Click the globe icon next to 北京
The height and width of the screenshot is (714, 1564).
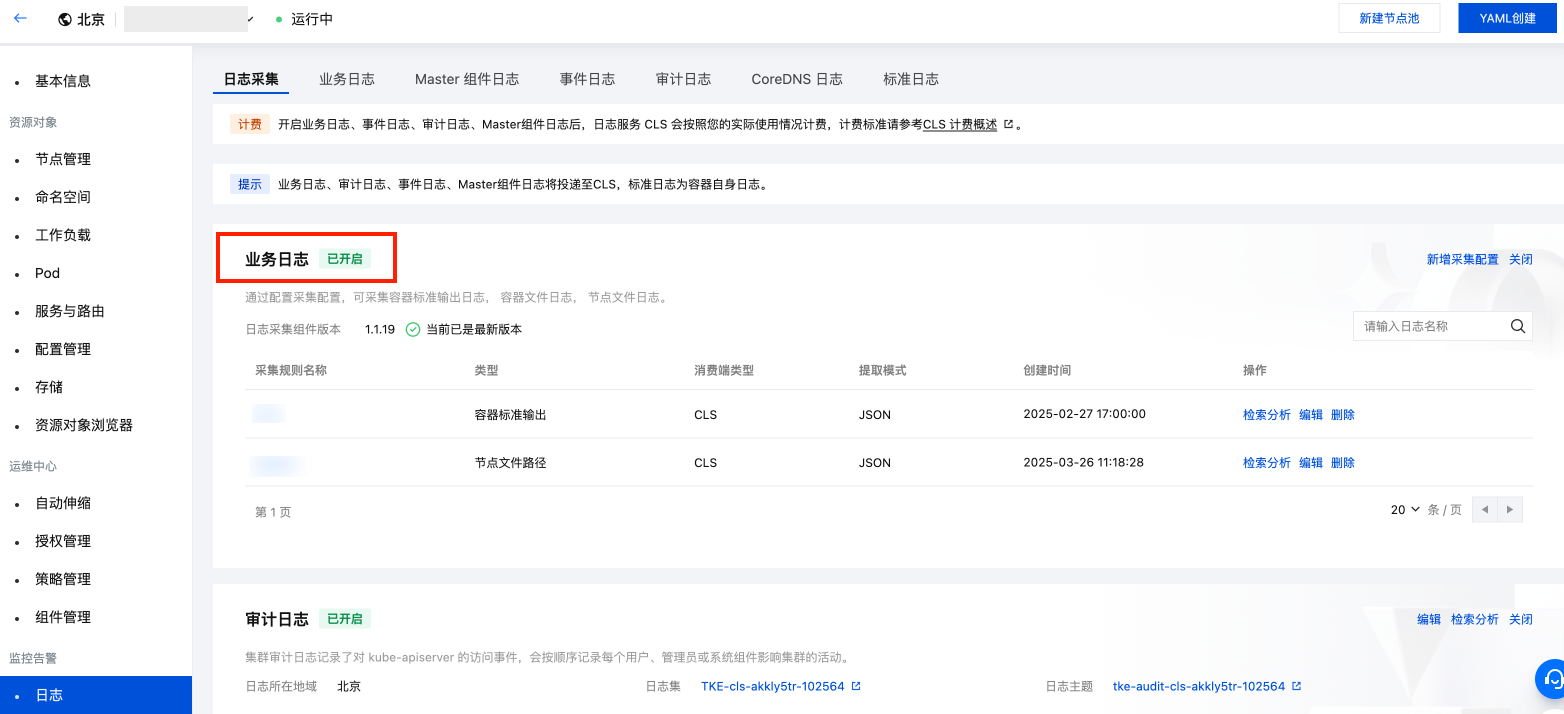65,19
